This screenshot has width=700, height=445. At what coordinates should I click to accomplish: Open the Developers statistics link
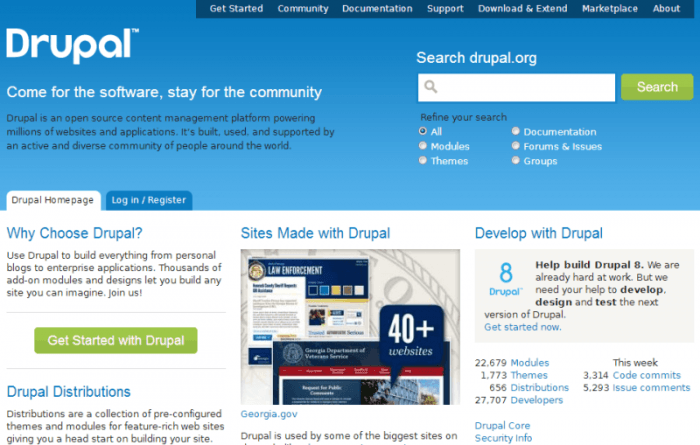pyautogui.click(x=537, y=400)
